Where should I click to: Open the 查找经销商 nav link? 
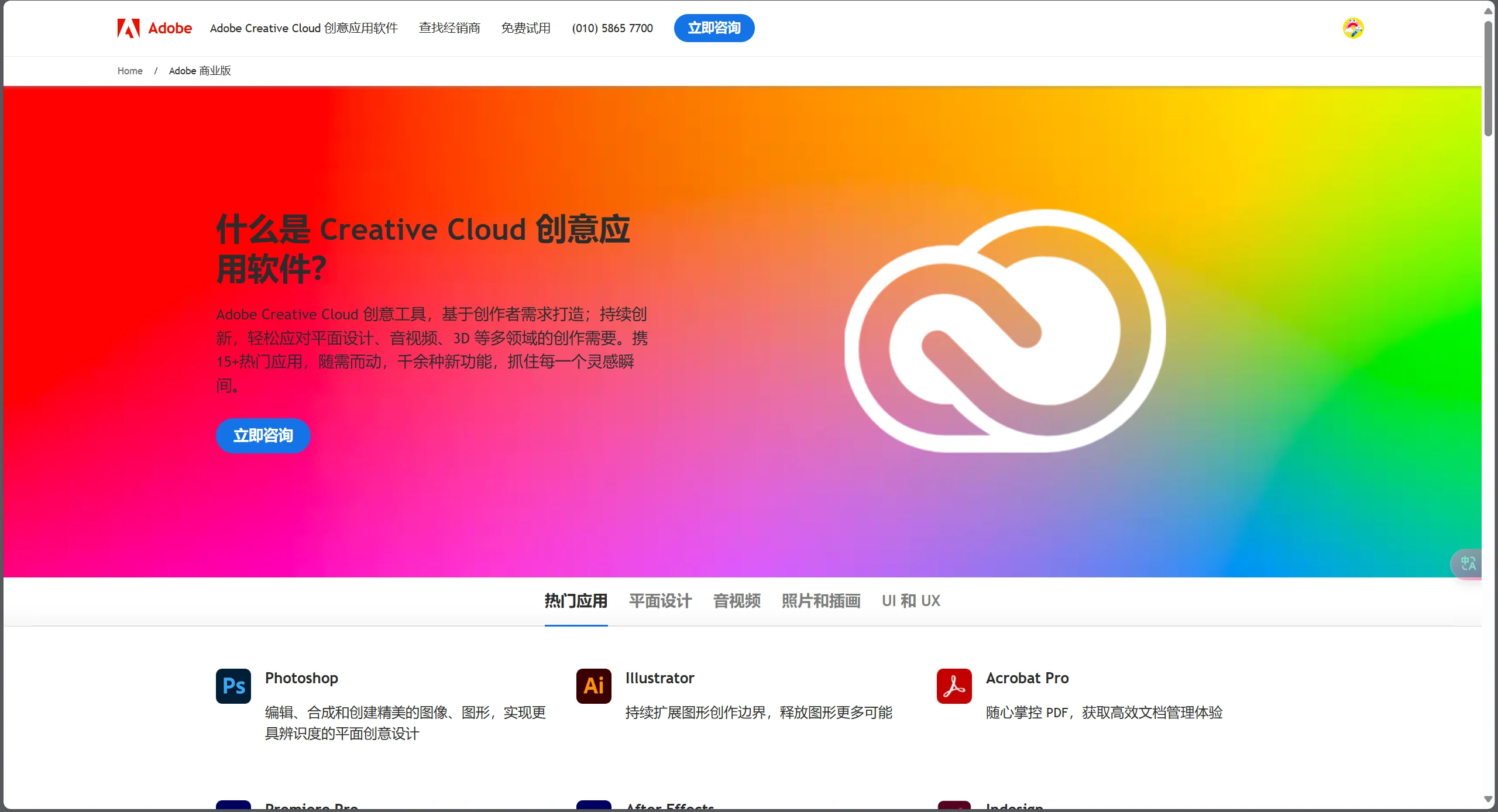(x=449, y=28)
